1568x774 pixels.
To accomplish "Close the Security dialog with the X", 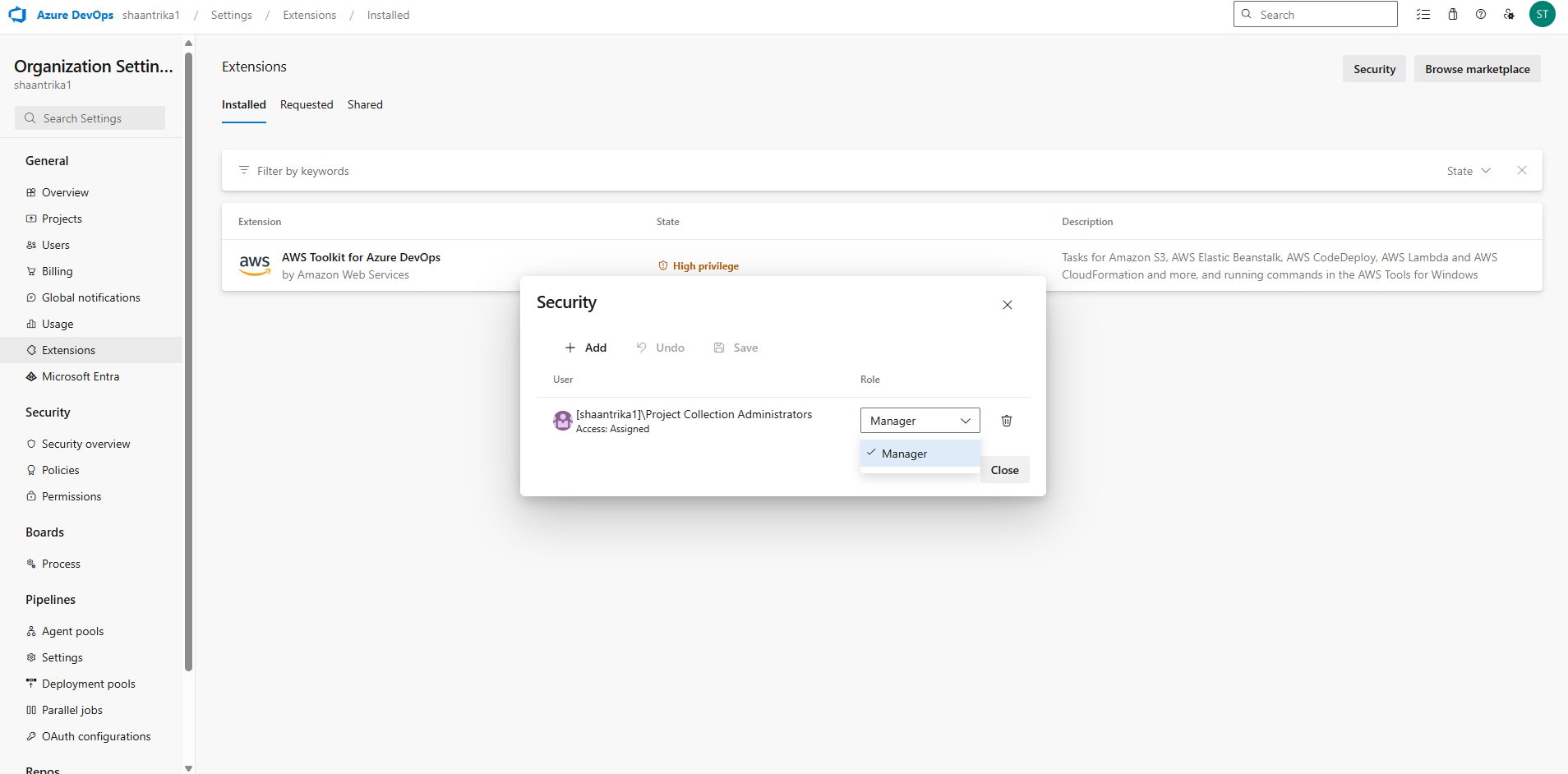I will (1008, 305).
